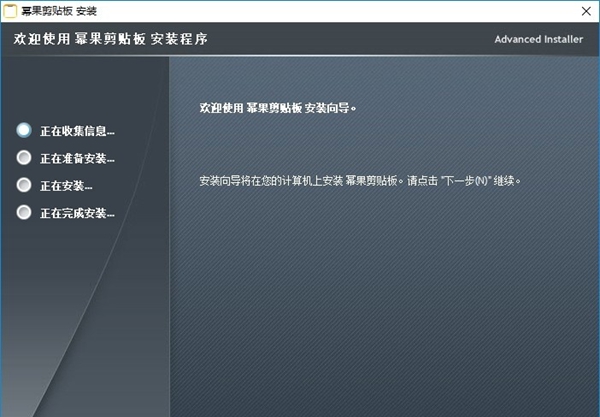
Task: Click the 正在安装 step indicator
Action: click(24, 185)
